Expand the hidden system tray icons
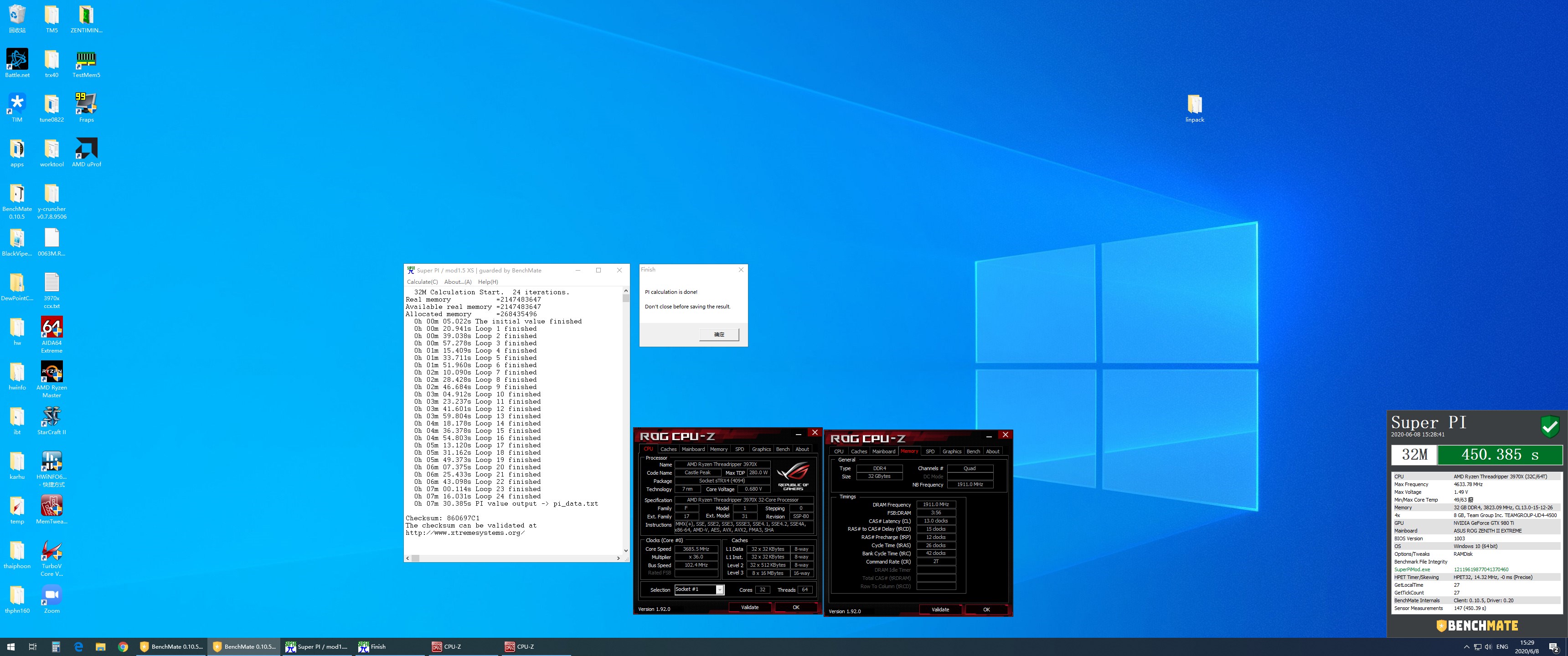This screenshot has height=656, width=1568. pos(1466,647)
